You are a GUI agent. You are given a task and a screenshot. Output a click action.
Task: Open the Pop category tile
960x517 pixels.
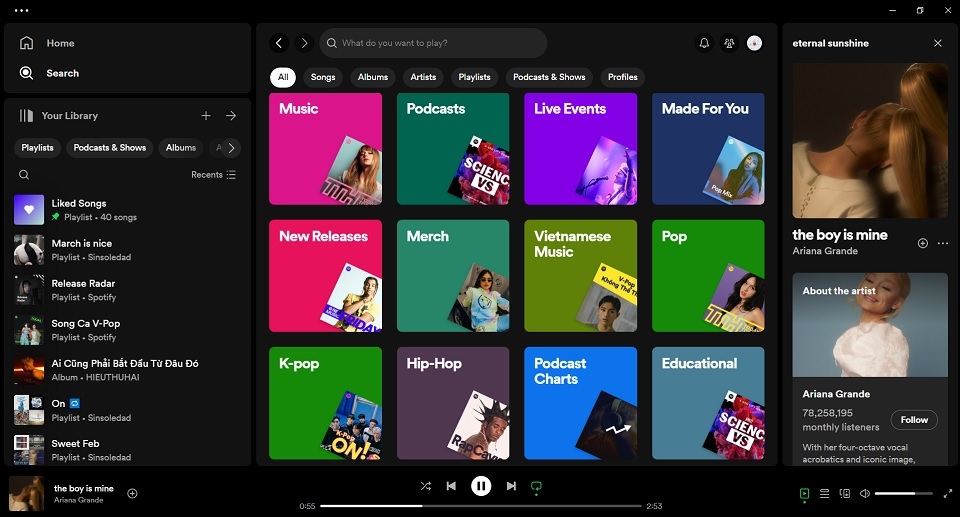pos(708,276)
